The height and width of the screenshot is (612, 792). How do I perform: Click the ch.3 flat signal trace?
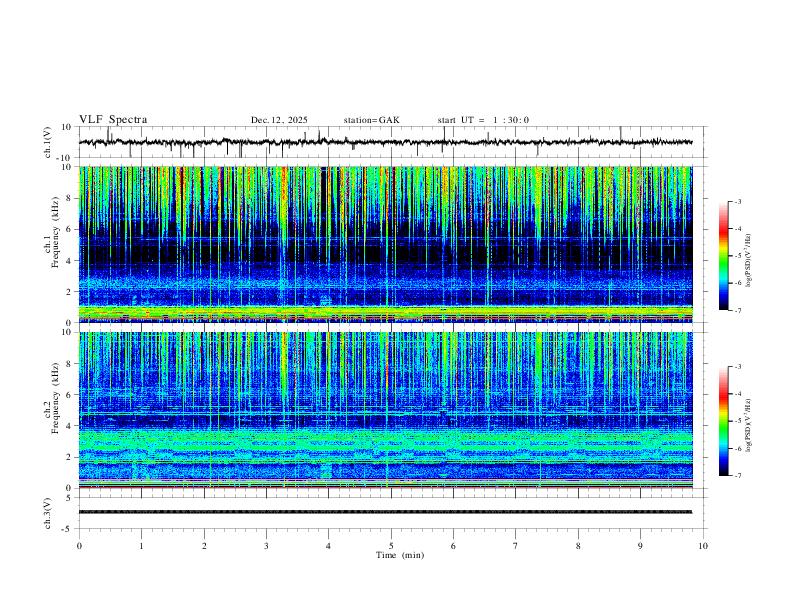[385, 512]
